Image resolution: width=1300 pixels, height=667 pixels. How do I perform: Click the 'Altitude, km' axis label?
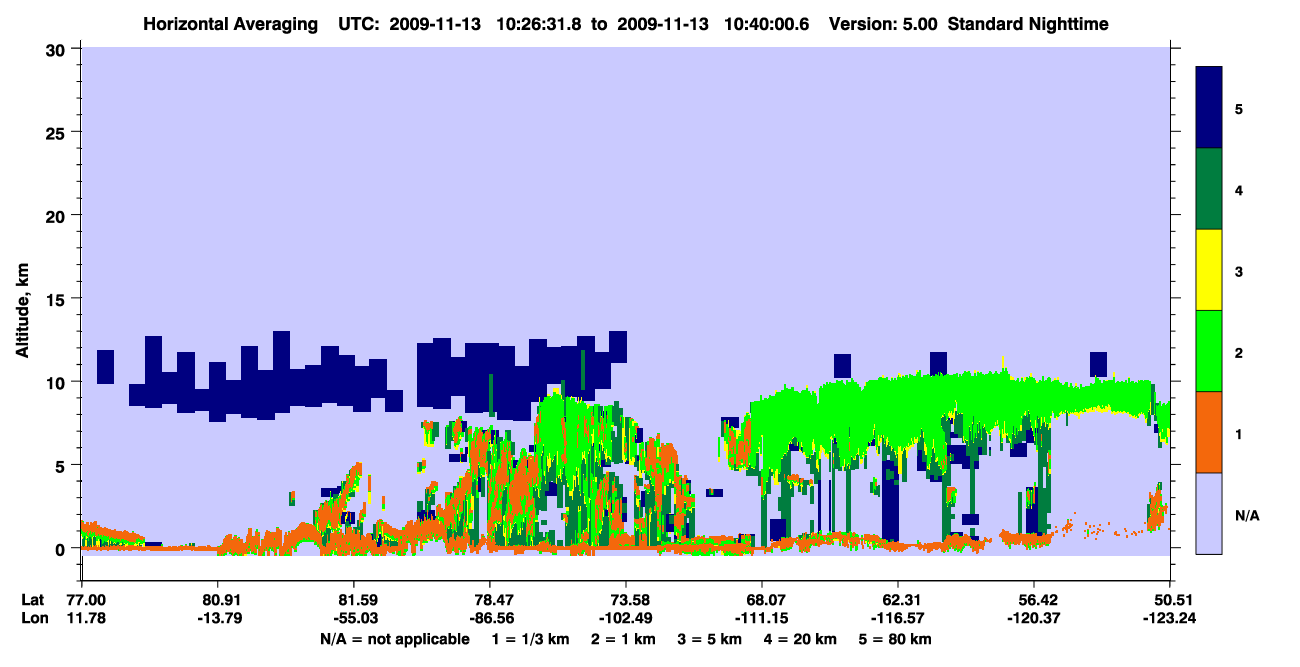(x=22, y=311)
